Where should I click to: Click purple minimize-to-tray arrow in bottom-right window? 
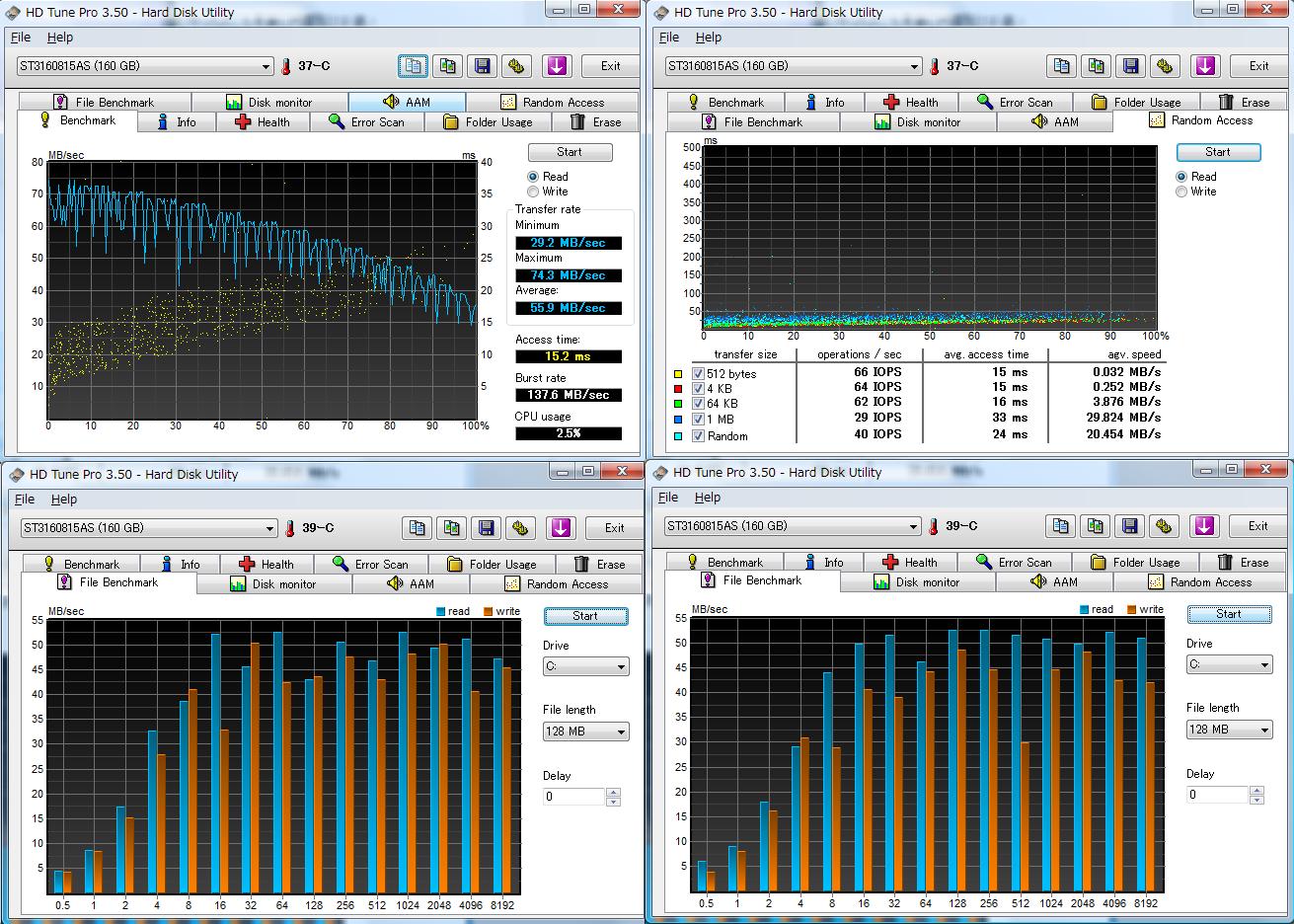pos(1204,526)
